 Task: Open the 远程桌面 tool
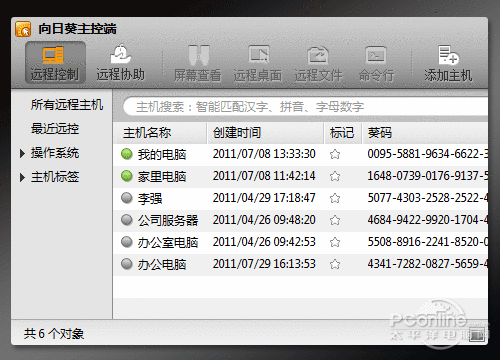(x=257, y=63)
